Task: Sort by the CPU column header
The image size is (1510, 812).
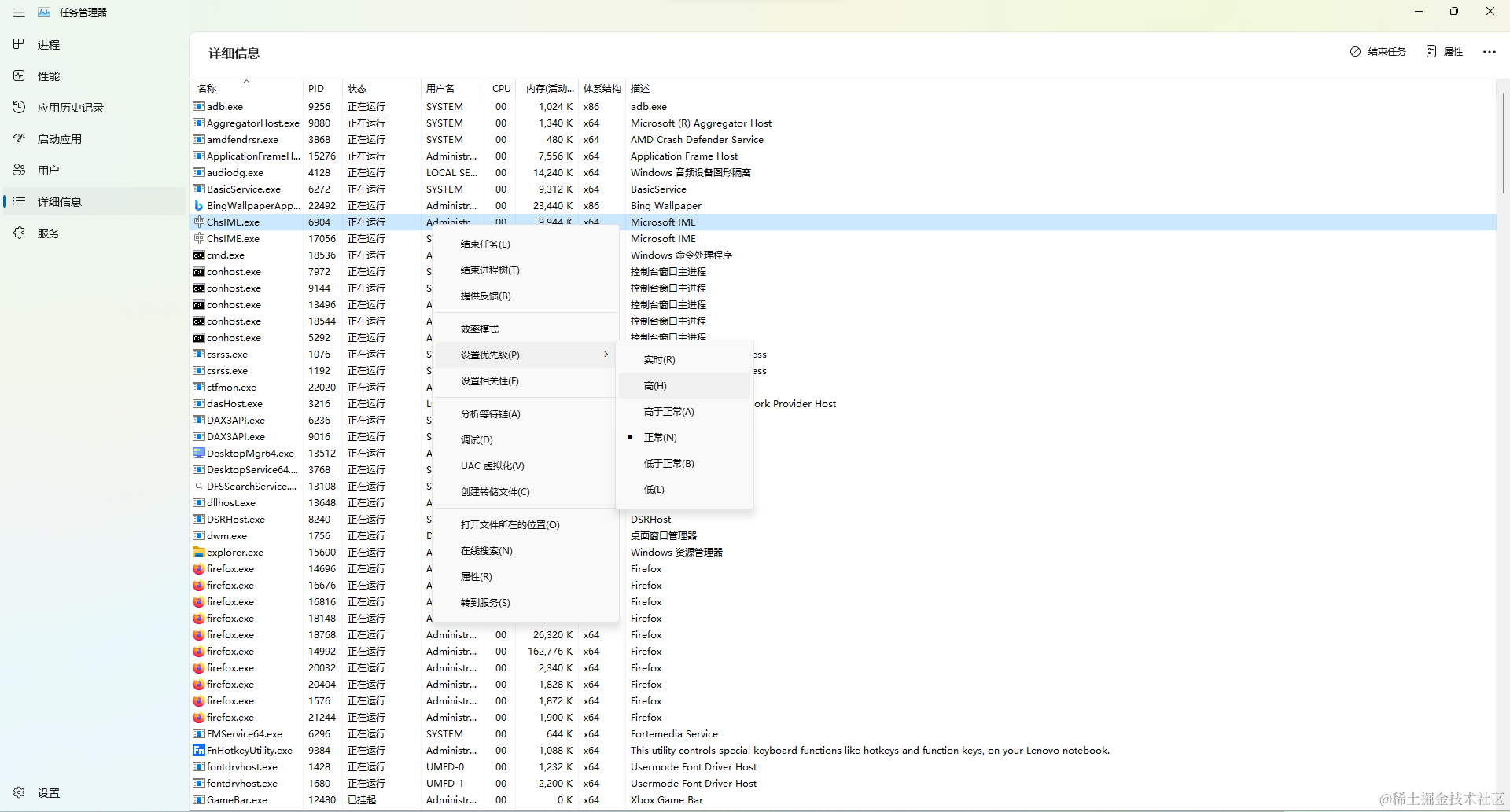Action: click(x=502, y=88)
